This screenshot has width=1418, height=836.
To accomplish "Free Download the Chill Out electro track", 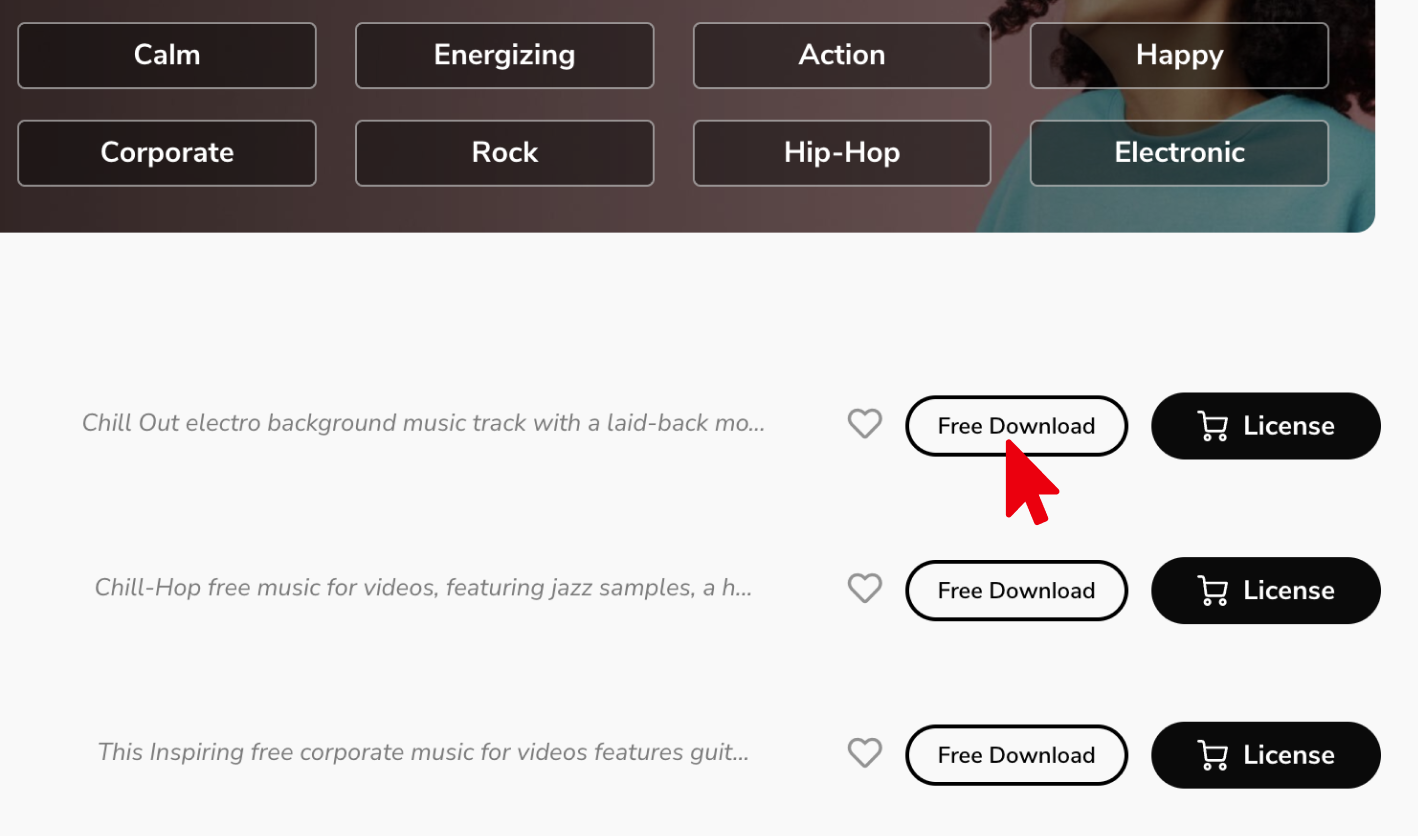I will coord(1016,426).
